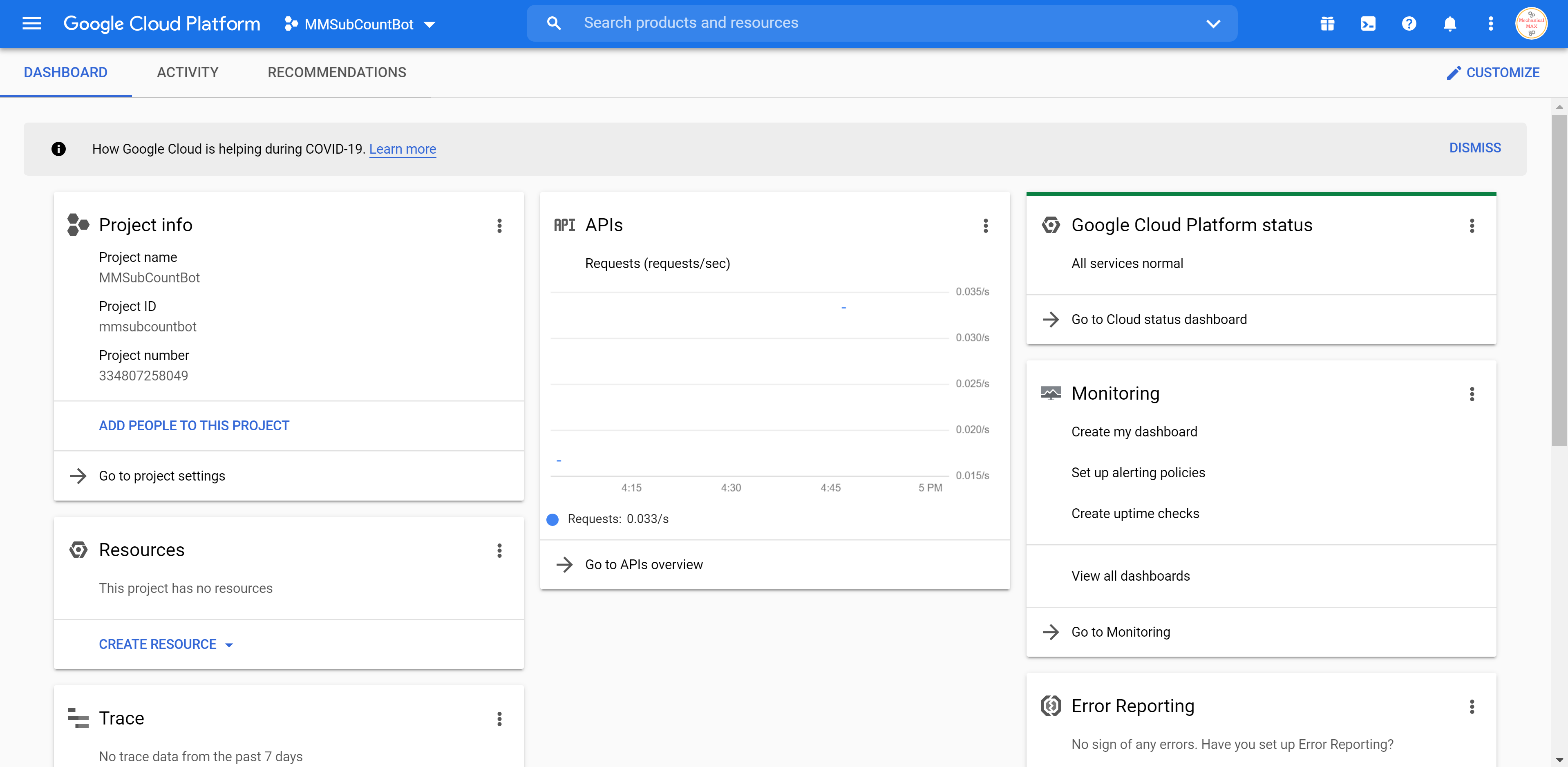This screenshot has width=1568, height=767.
Task: Click the pencil icon beside Customize
Action: (1454, 73)
